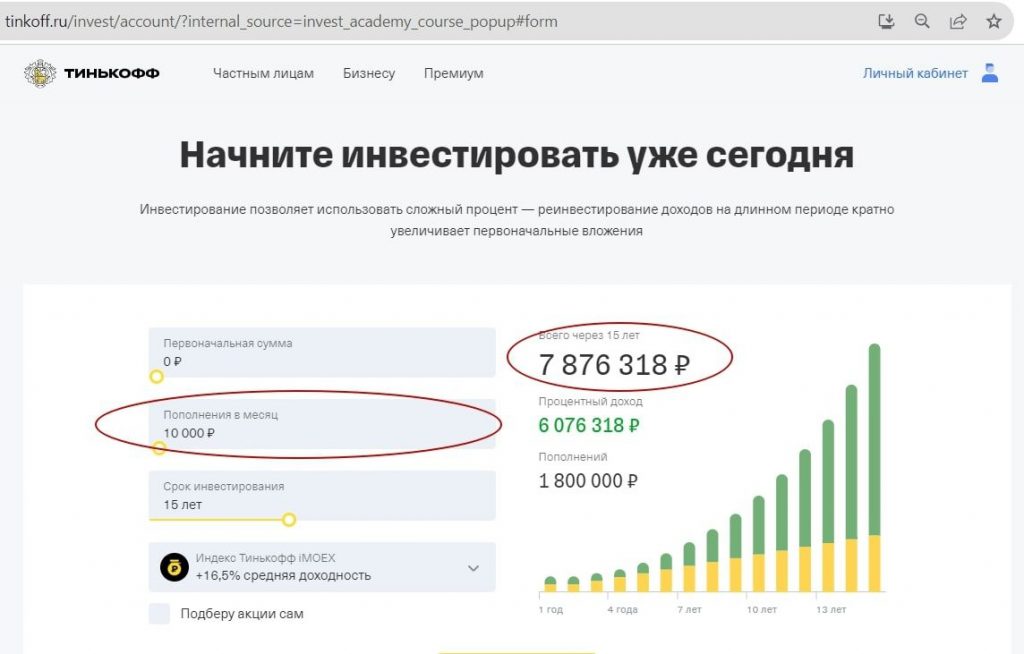Click the total amount 7 876 318 ₽

click(x=614, y=365)
